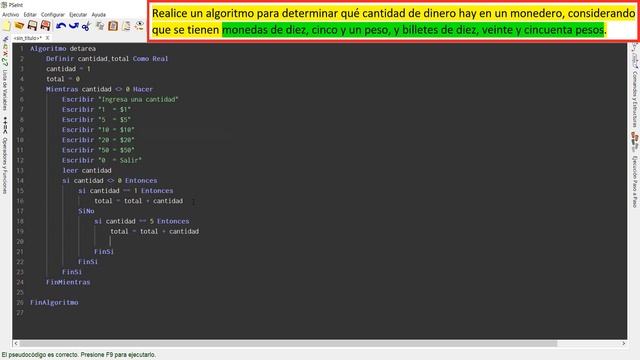Click the 'Definir cantidad,total Como Real' line
The image size is (640, 360).
pyautogui.click(x=107, y=59)
